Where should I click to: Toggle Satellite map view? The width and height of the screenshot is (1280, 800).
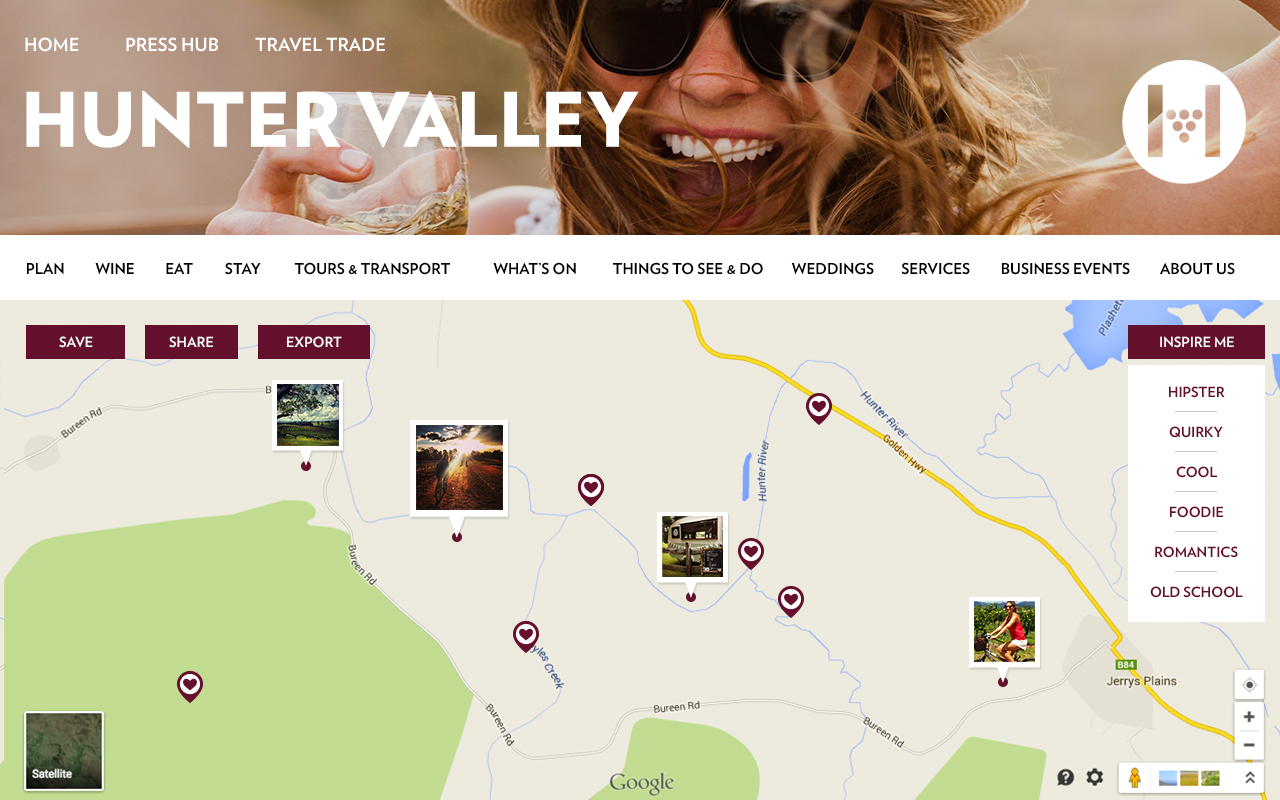64,751
